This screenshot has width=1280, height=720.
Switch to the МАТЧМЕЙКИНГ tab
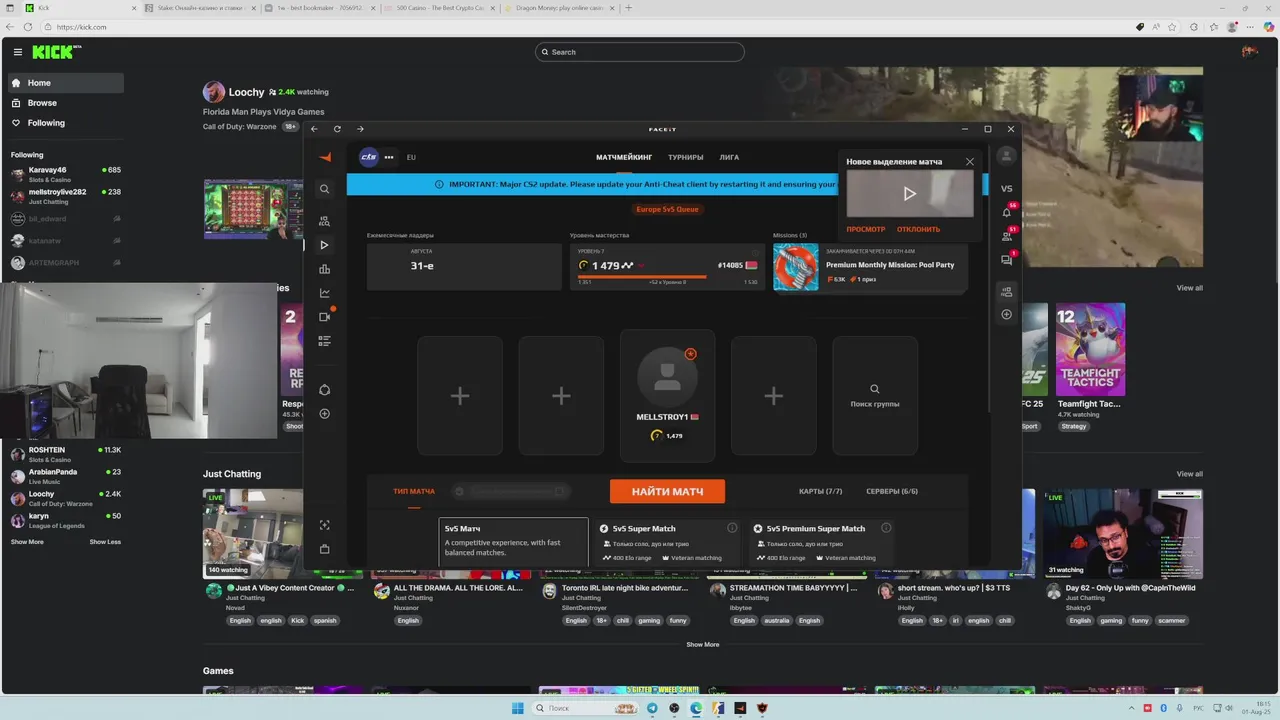pos(624,157)
